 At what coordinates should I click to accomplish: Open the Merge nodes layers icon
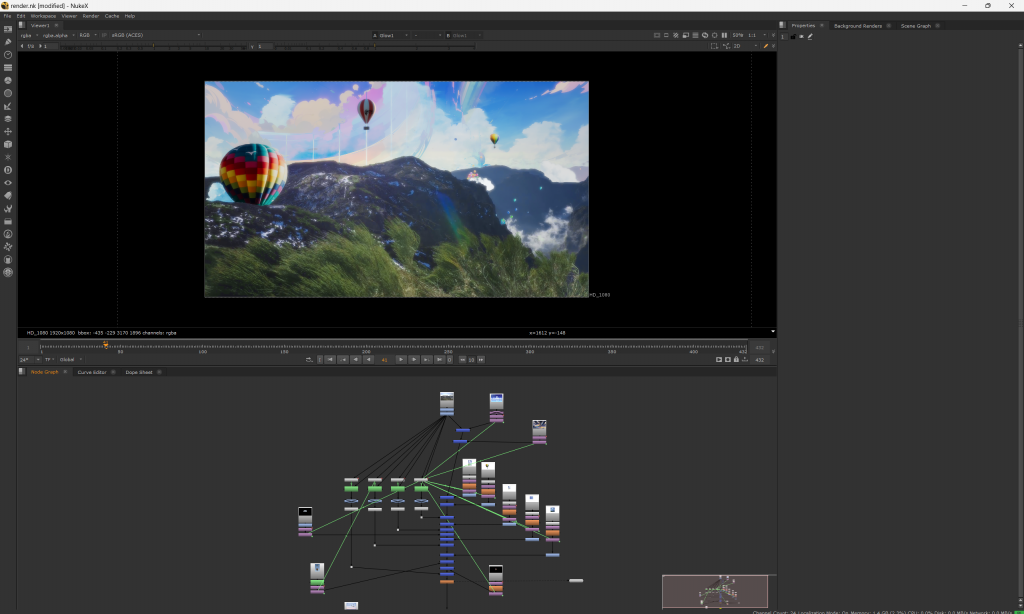click(8, 119)
